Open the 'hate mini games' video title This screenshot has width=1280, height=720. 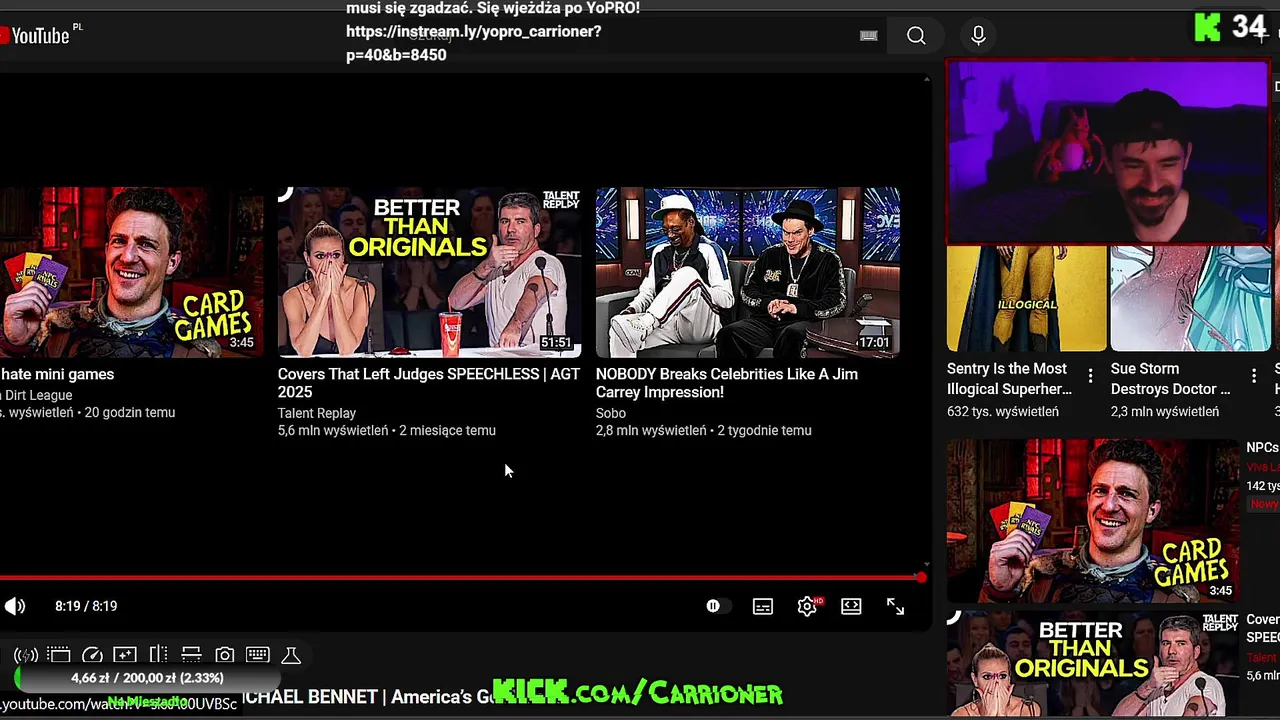pos(57,374)
